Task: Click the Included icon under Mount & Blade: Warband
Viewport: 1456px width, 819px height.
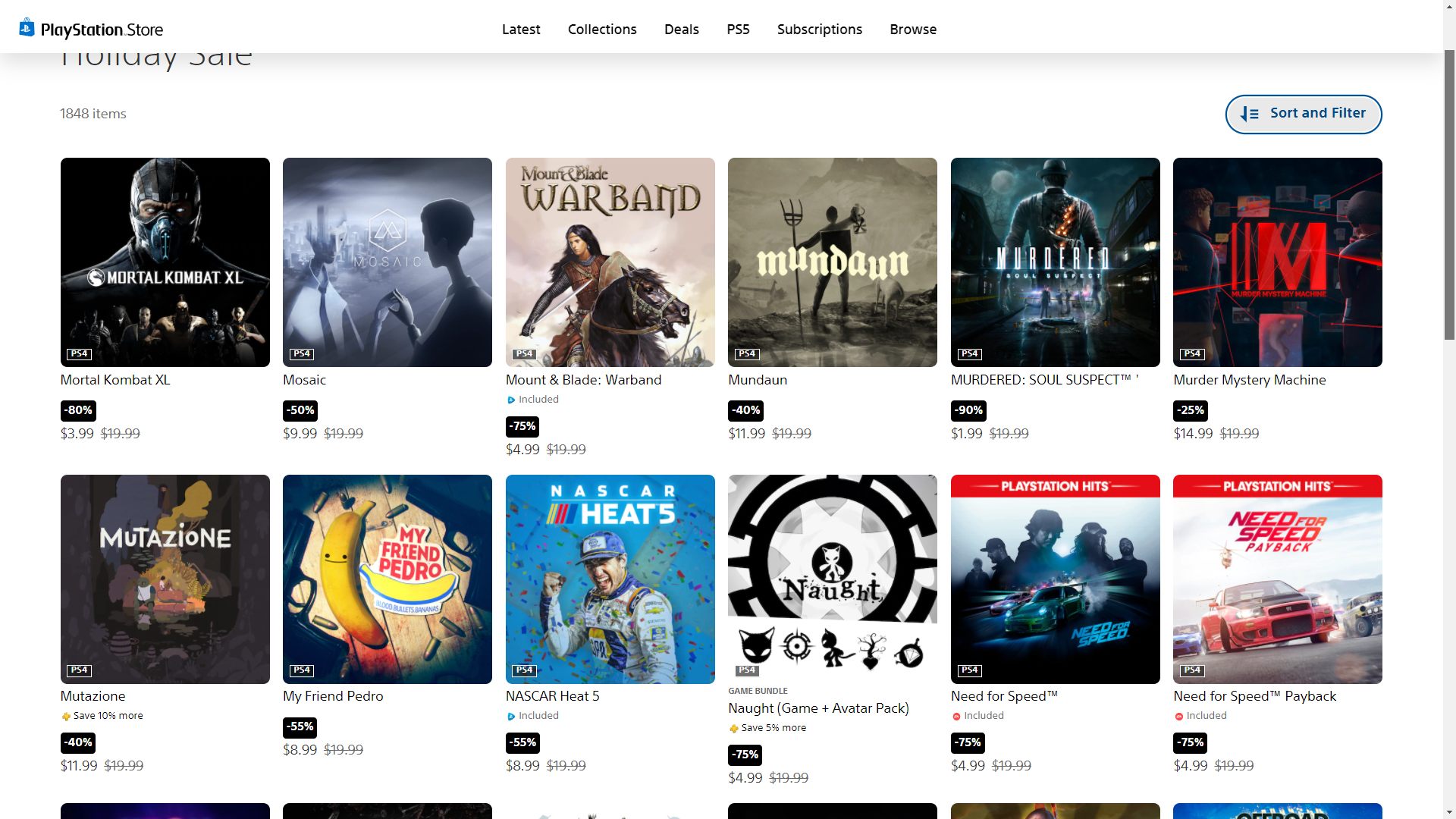Action: pyautogui.click(x=511, y=400)
